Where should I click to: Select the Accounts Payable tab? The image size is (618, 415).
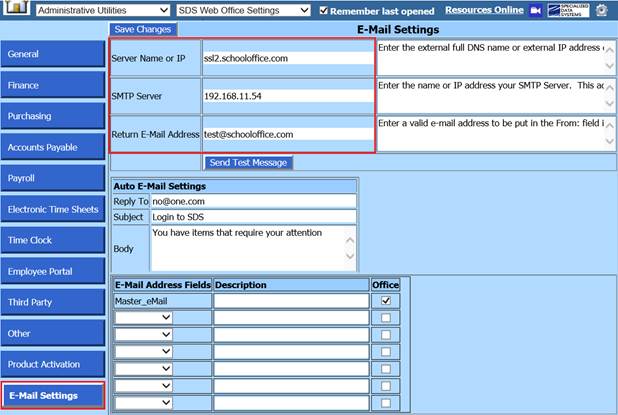[x=53, y=147]
